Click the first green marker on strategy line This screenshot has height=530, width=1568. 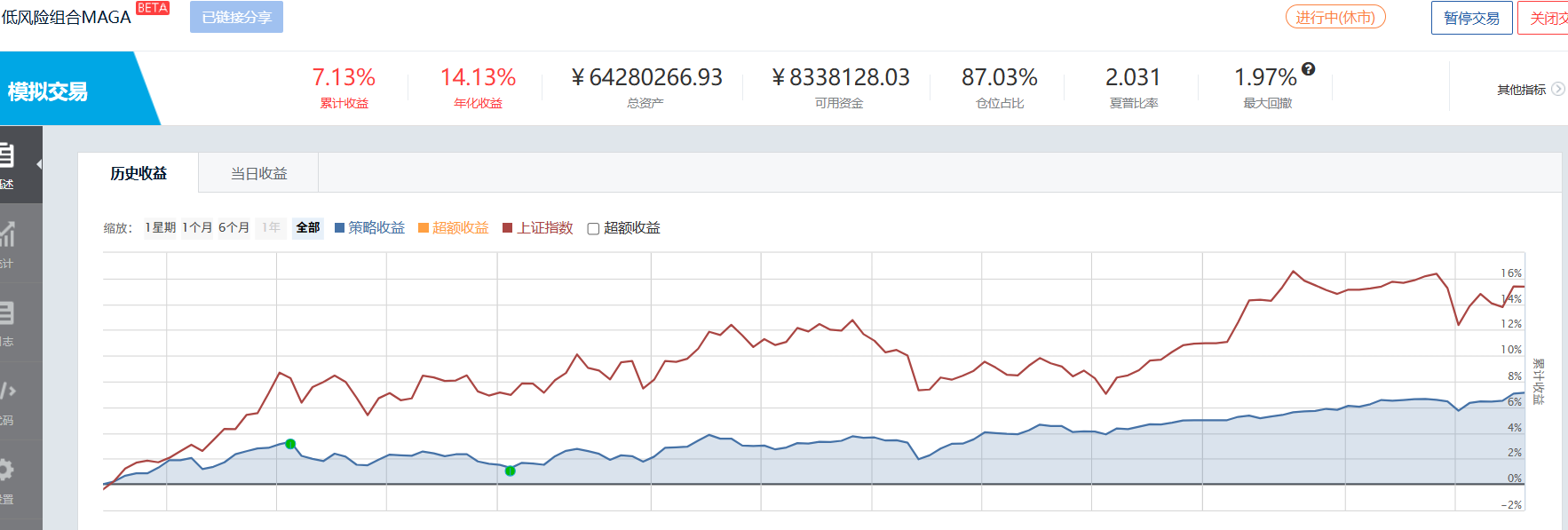point(290,444)
